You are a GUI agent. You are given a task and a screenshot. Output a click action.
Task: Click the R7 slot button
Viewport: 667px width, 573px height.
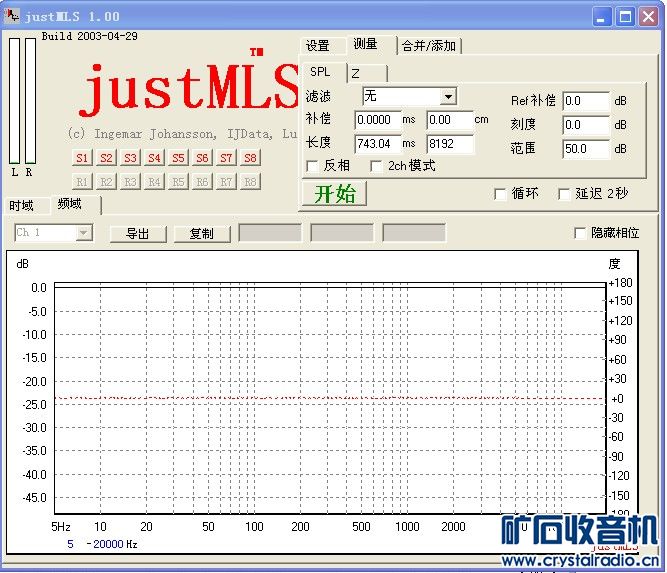[226, 182]
